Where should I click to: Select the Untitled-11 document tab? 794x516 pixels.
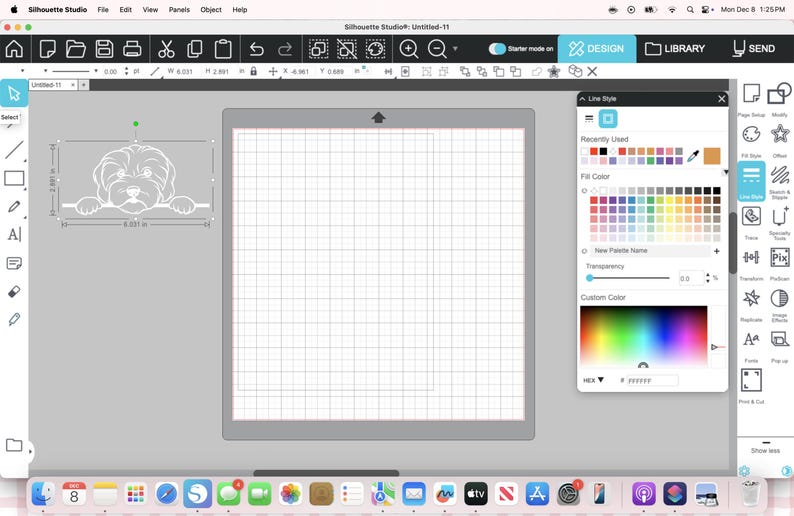49,85
